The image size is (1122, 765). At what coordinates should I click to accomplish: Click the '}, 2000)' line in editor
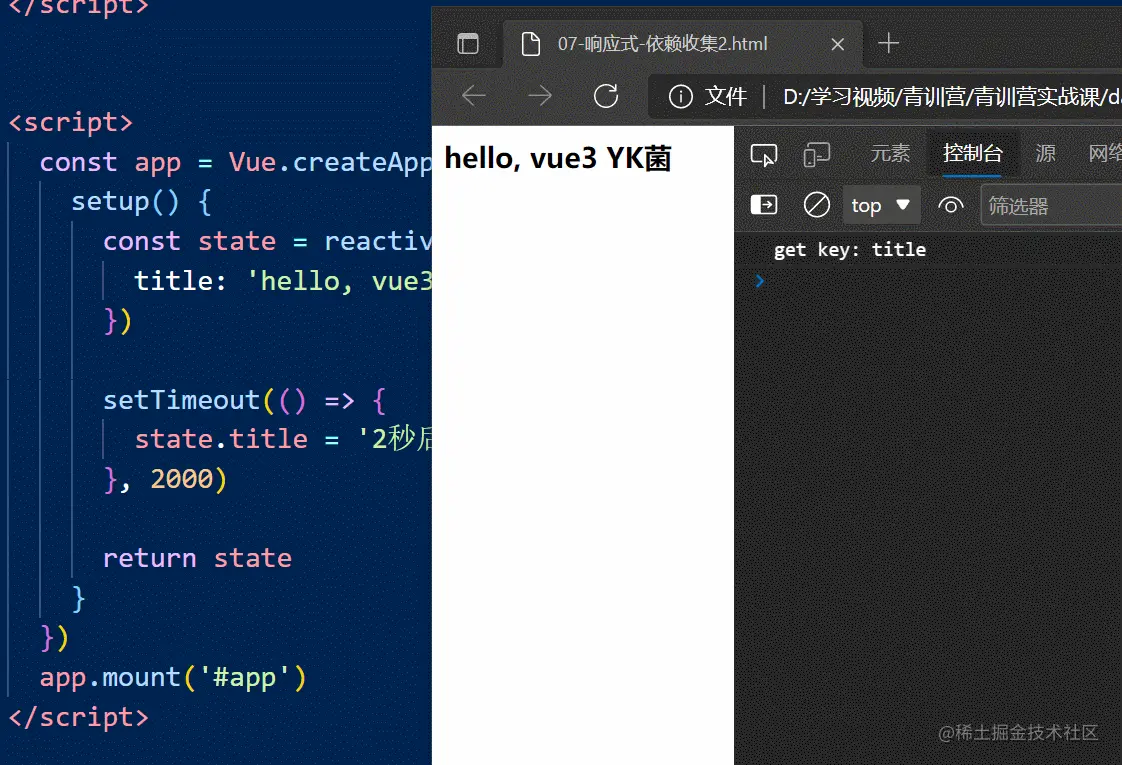coord(165,479)
